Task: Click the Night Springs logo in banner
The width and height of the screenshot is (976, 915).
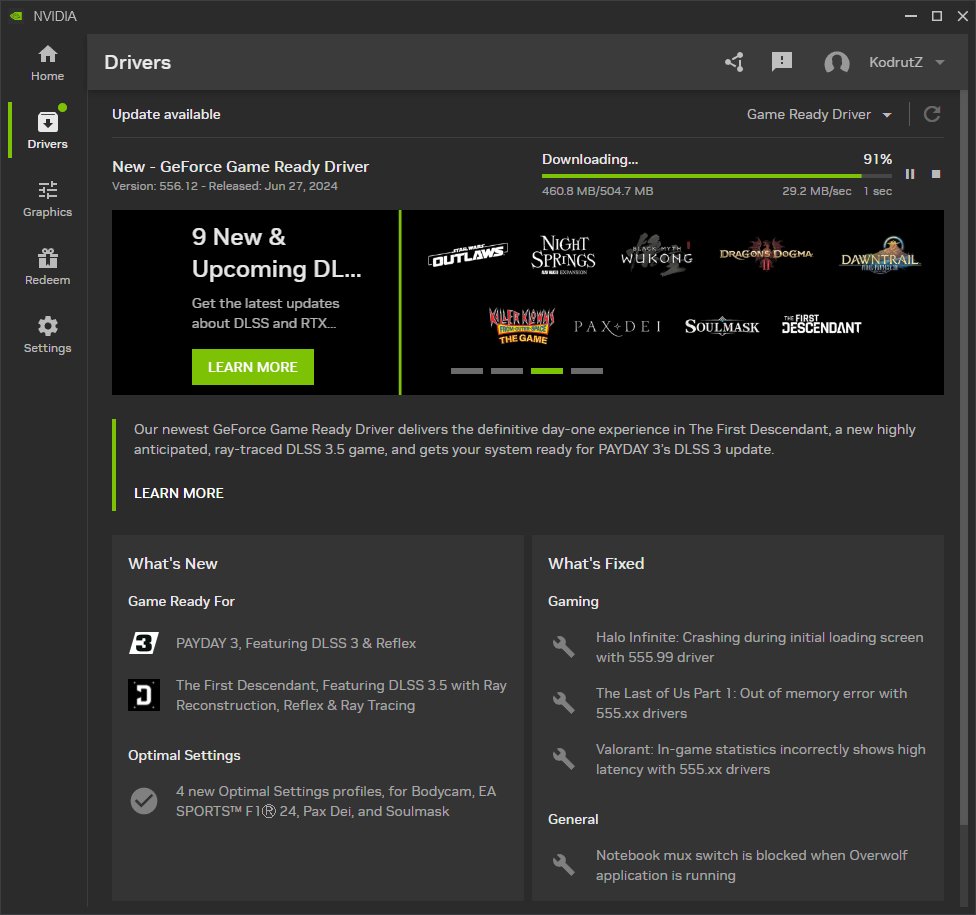Action: 563,254
